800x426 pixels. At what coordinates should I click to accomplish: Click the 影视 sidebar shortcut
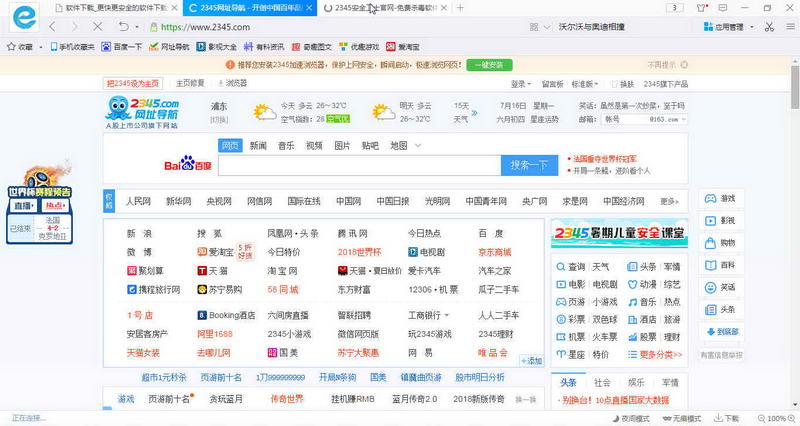pyautogui.click(x=720, y=221)
